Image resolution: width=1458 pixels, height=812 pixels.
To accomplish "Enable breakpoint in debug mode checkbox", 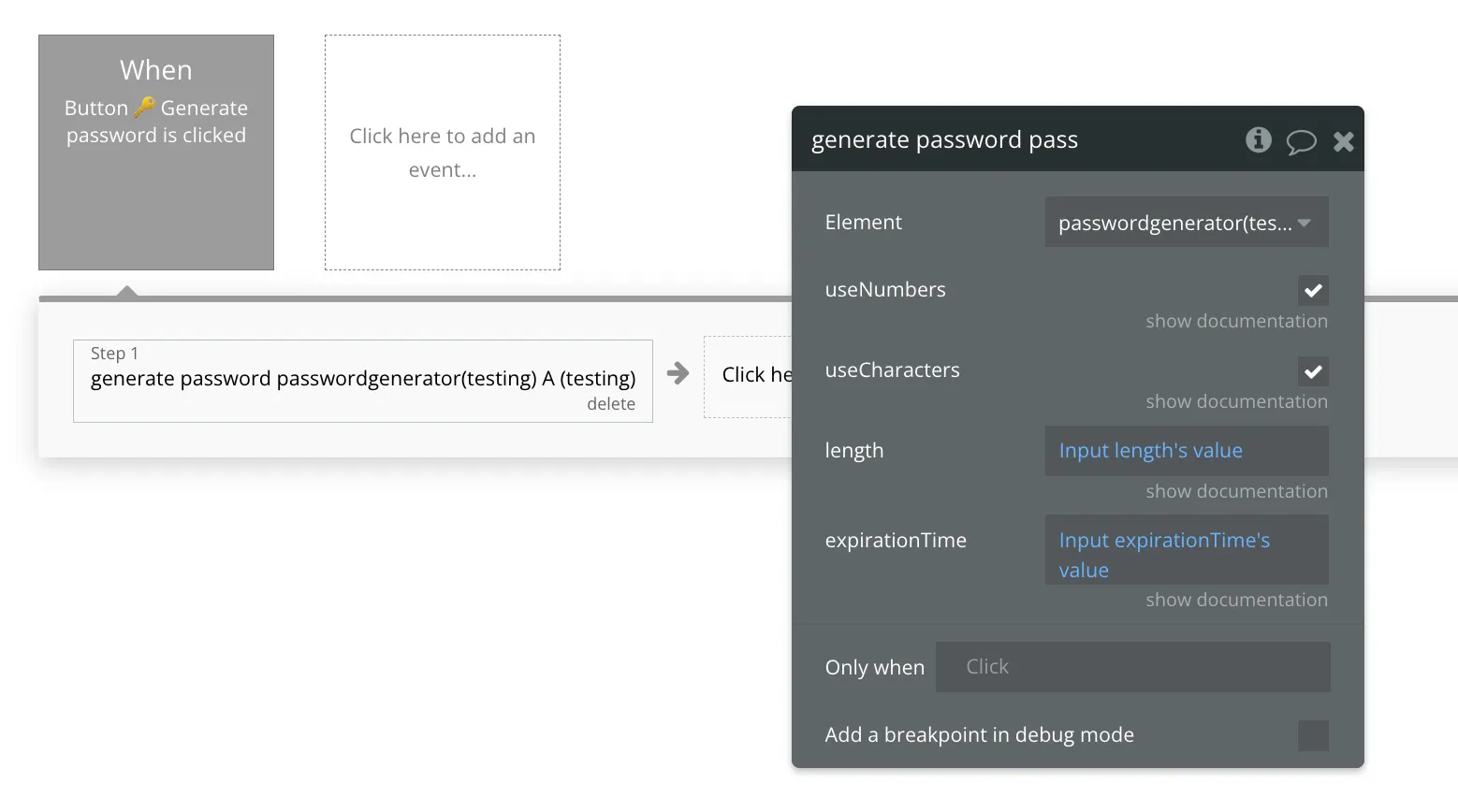I will coord(1313,735).
